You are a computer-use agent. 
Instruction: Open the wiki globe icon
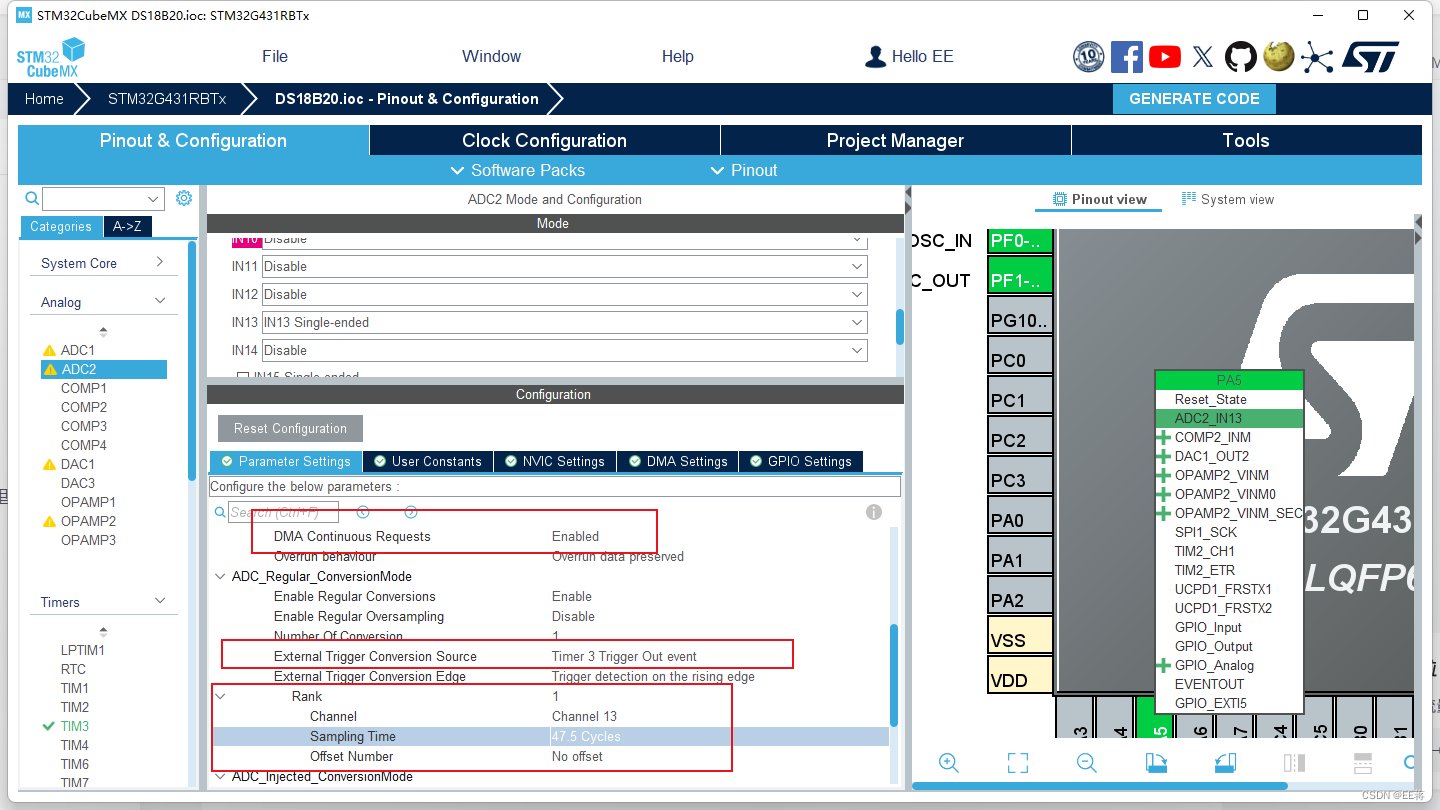pyautogui.click(x=1279, y=56)
